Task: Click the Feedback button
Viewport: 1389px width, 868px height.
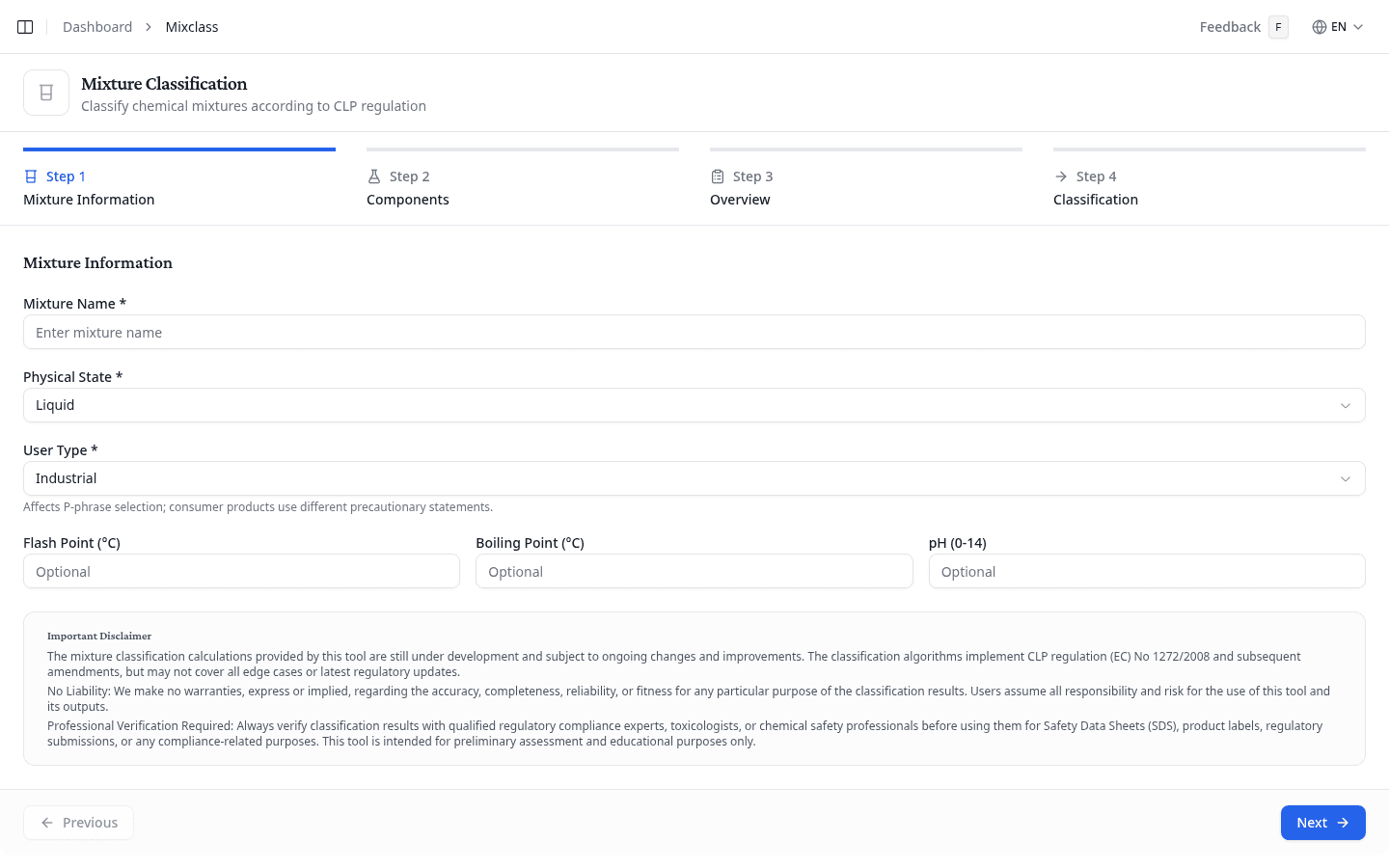Action: coord(1230,27)
